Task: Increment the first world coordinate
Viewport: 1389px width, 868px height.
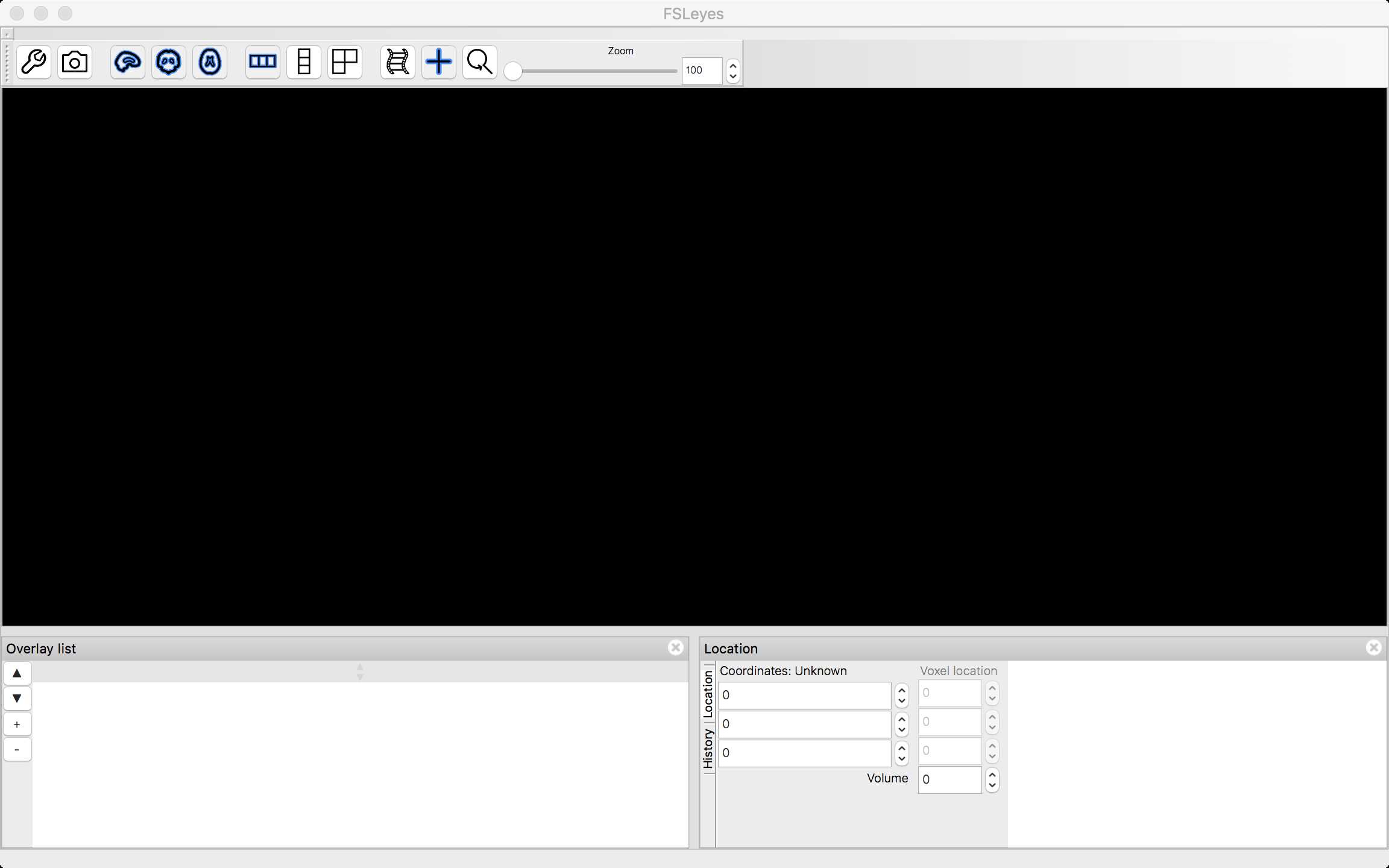Action: coord(902,690)
